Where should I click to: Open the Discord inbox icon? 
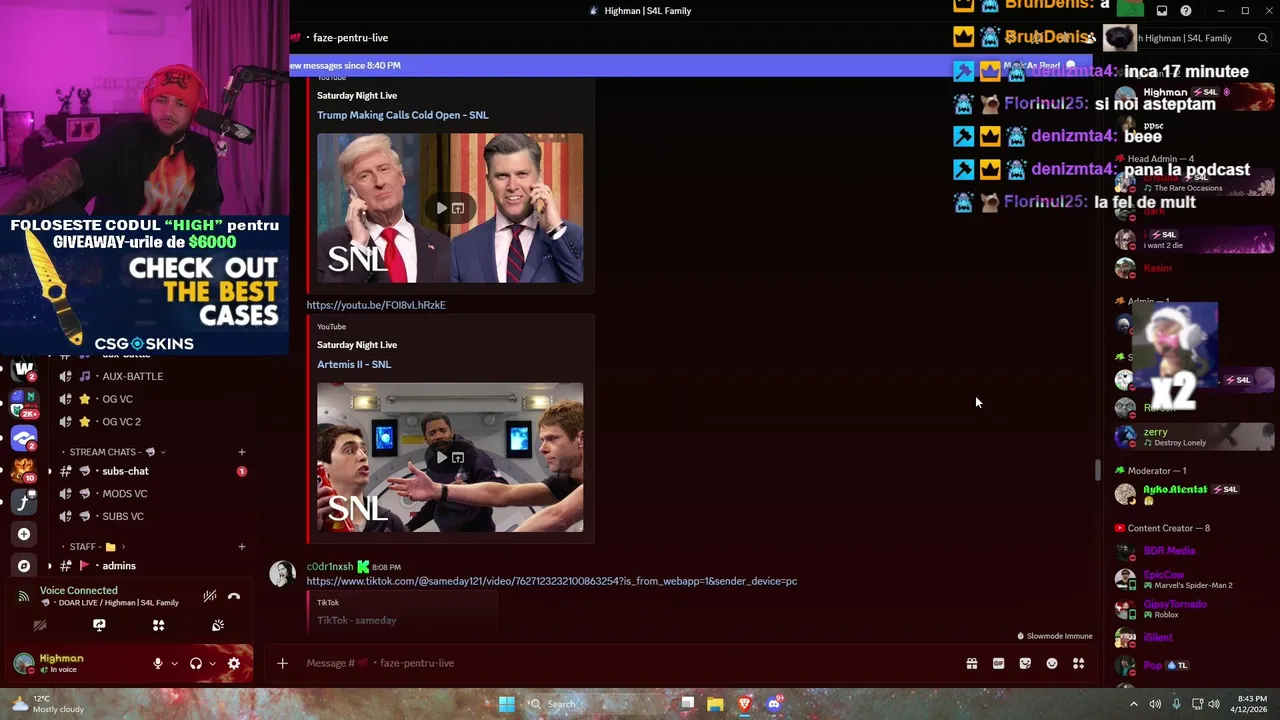pyautogui.click(x=1162, y=11)
